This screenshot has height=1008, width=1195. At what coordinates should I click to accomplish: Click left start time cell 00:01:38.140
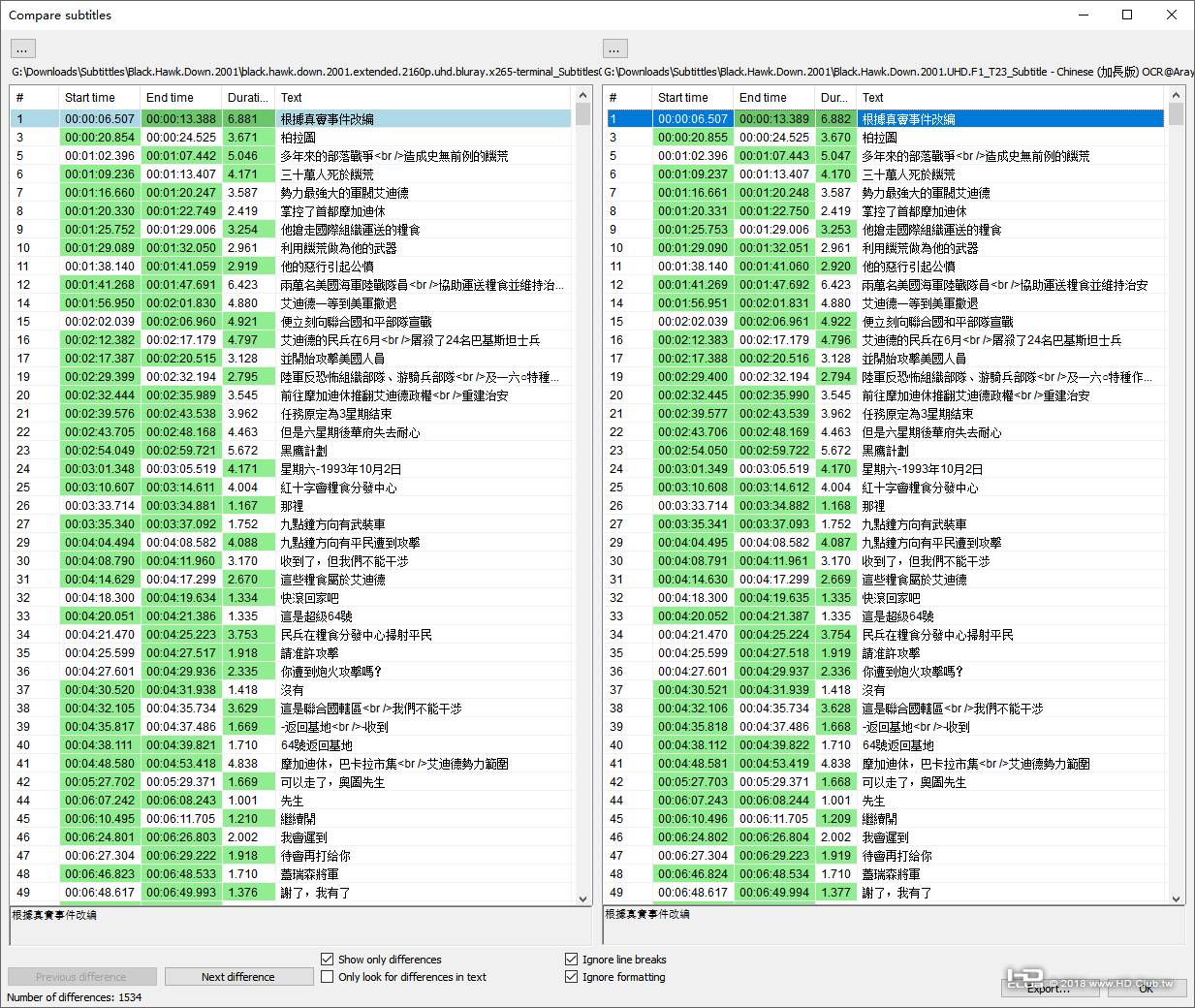(100, 267)
